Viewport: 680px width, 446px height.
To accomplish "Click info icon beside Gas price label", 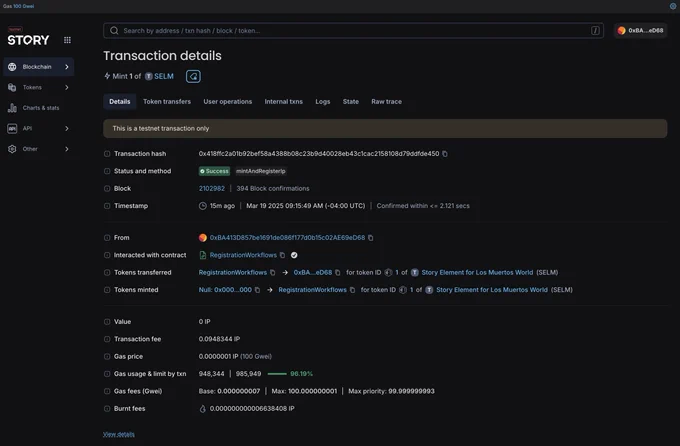I will (x=107, y=356).
